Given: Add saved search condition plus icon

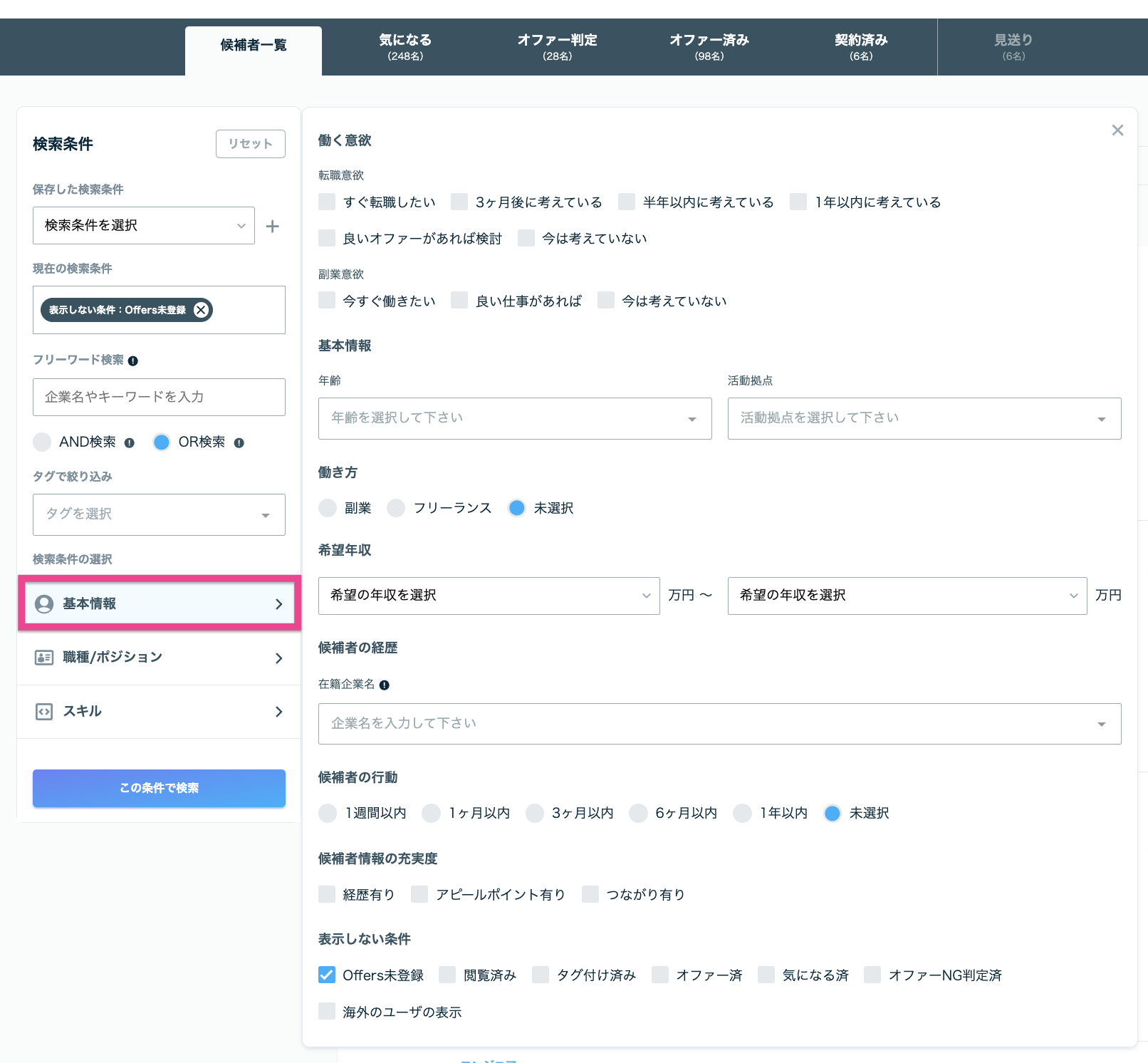Looking at the screenshot, I should pyautogui.click(x=272, y=227).
